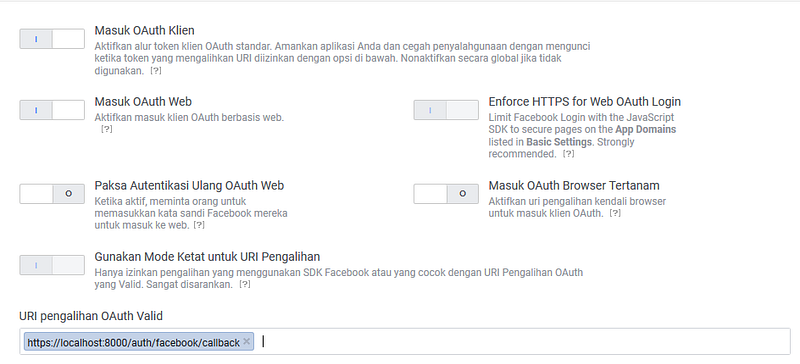The width and height of the screenshot is (800, 364).
Task: Click the Masuk OAuth Browser Tertanam heading
Action: [x=574, y=185]
